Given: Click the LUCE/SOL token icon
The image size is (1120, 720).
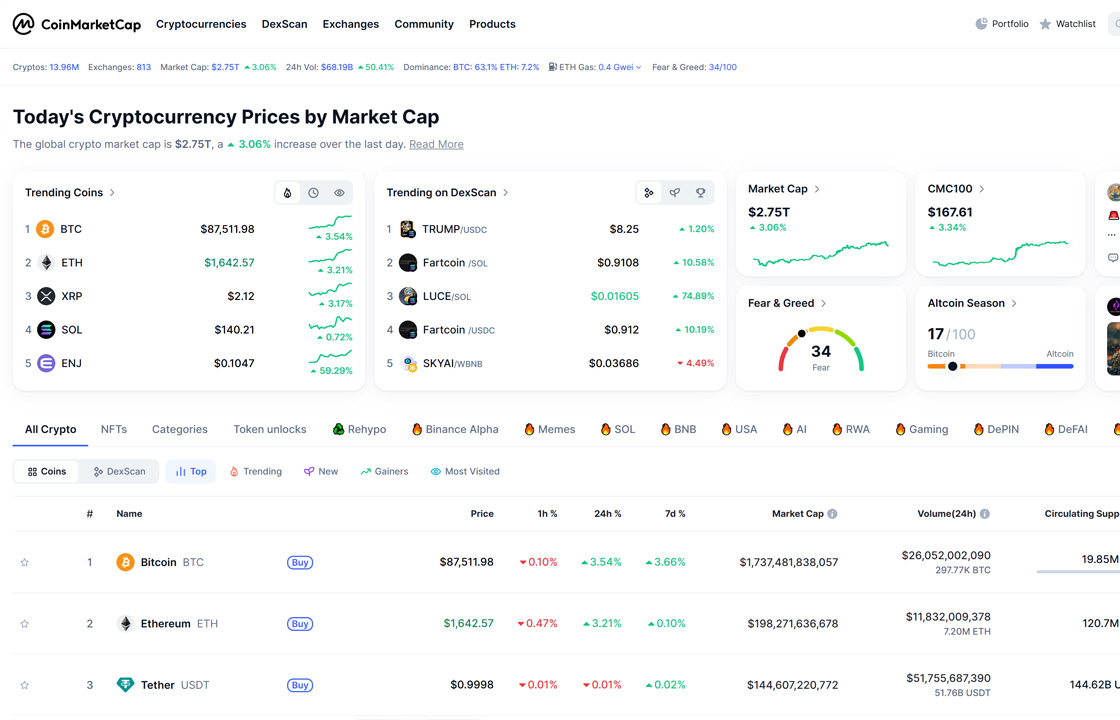Looking at the screenshot, I should pos(408,296).
